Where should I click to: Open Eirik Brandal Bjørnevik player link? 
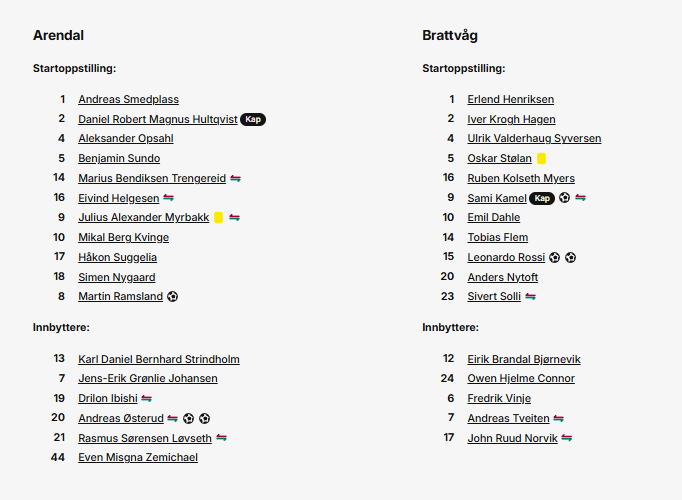click(524, 359)
